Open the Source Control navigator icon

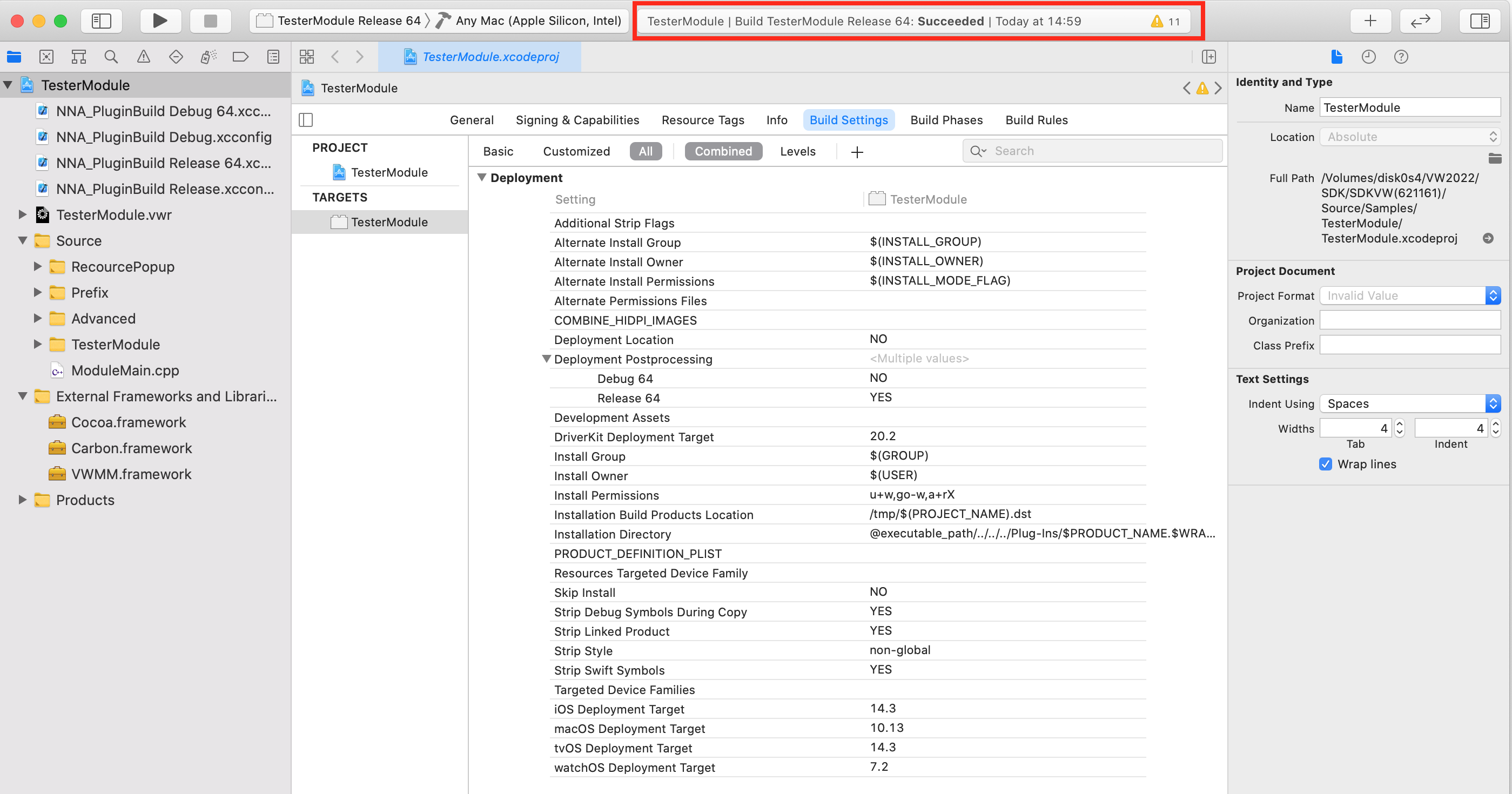tap(46, 57)
